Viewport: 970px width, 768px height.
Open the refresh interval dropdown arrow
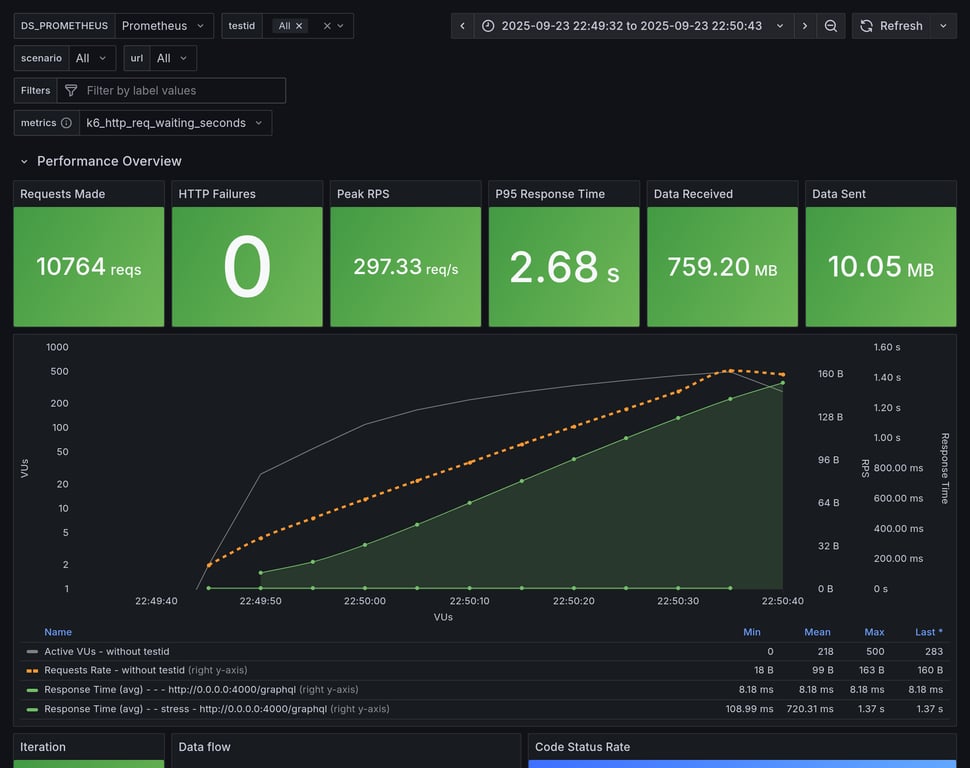tap(943, 26)
